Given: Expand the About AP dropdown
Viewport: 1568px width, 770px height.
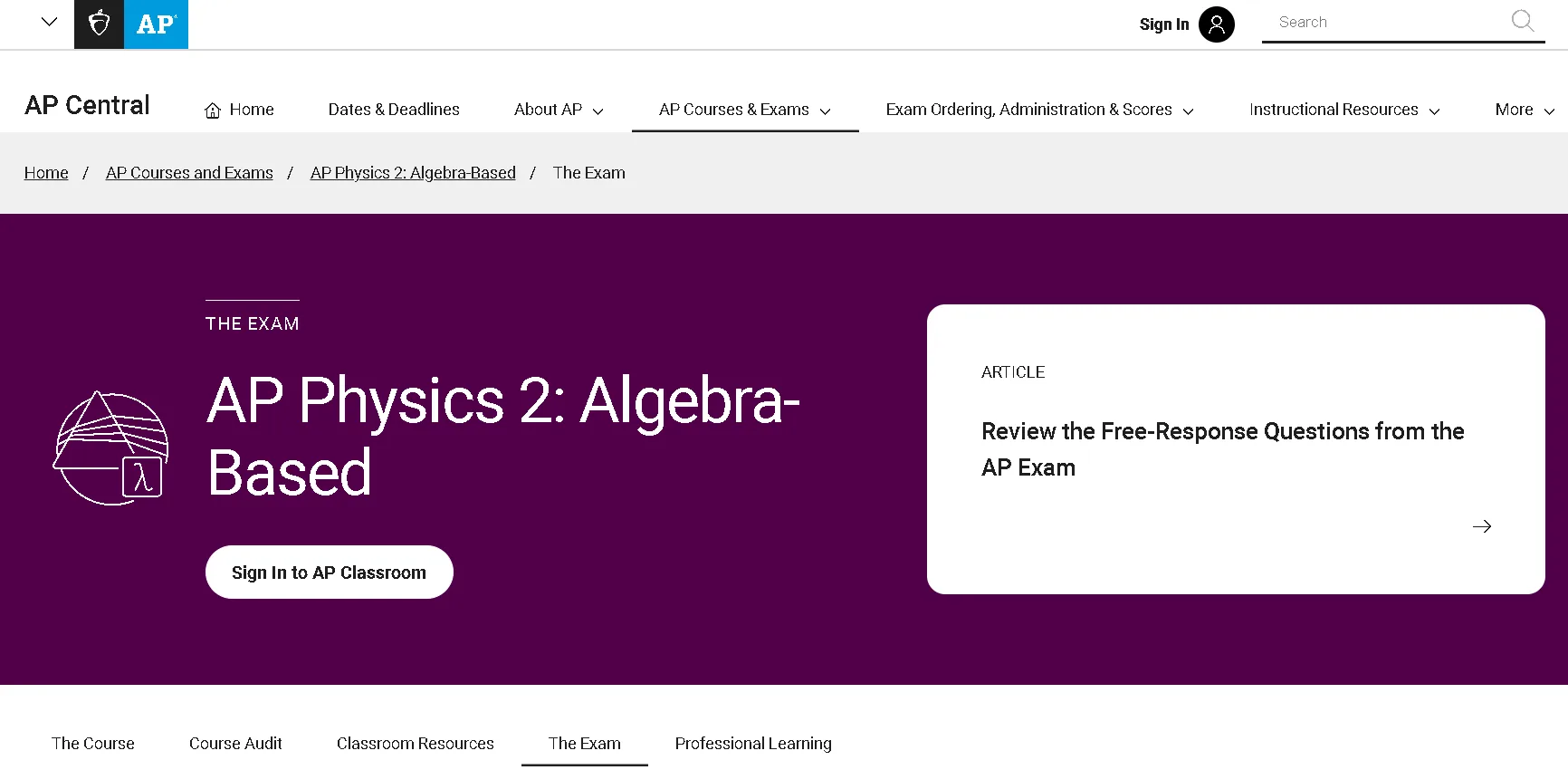Looking at the screenshot, I should point(557,110).
